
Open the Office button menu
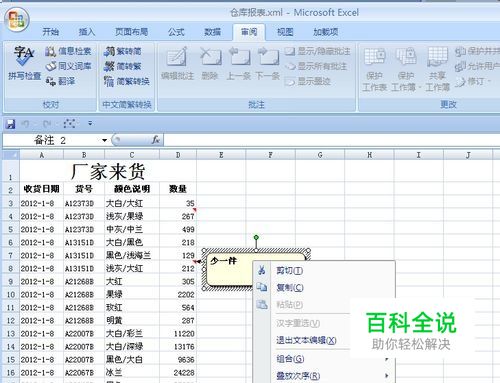[17, 19]
